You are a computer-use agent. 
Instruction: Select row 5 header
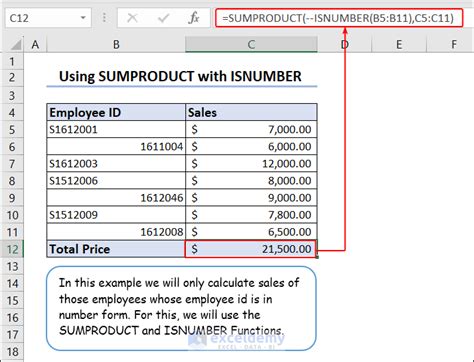(x=12, y=130)
